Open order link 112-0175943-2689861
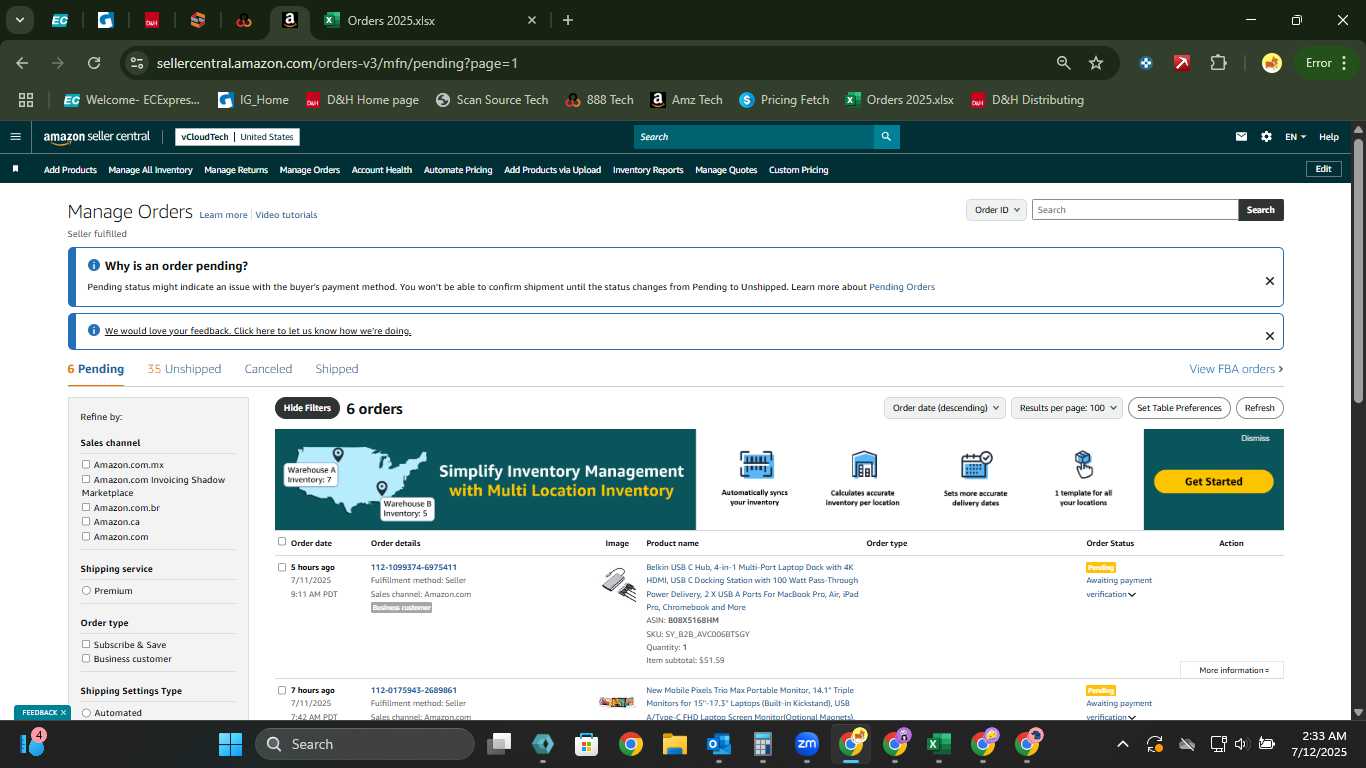 click(x=414, y=690)
